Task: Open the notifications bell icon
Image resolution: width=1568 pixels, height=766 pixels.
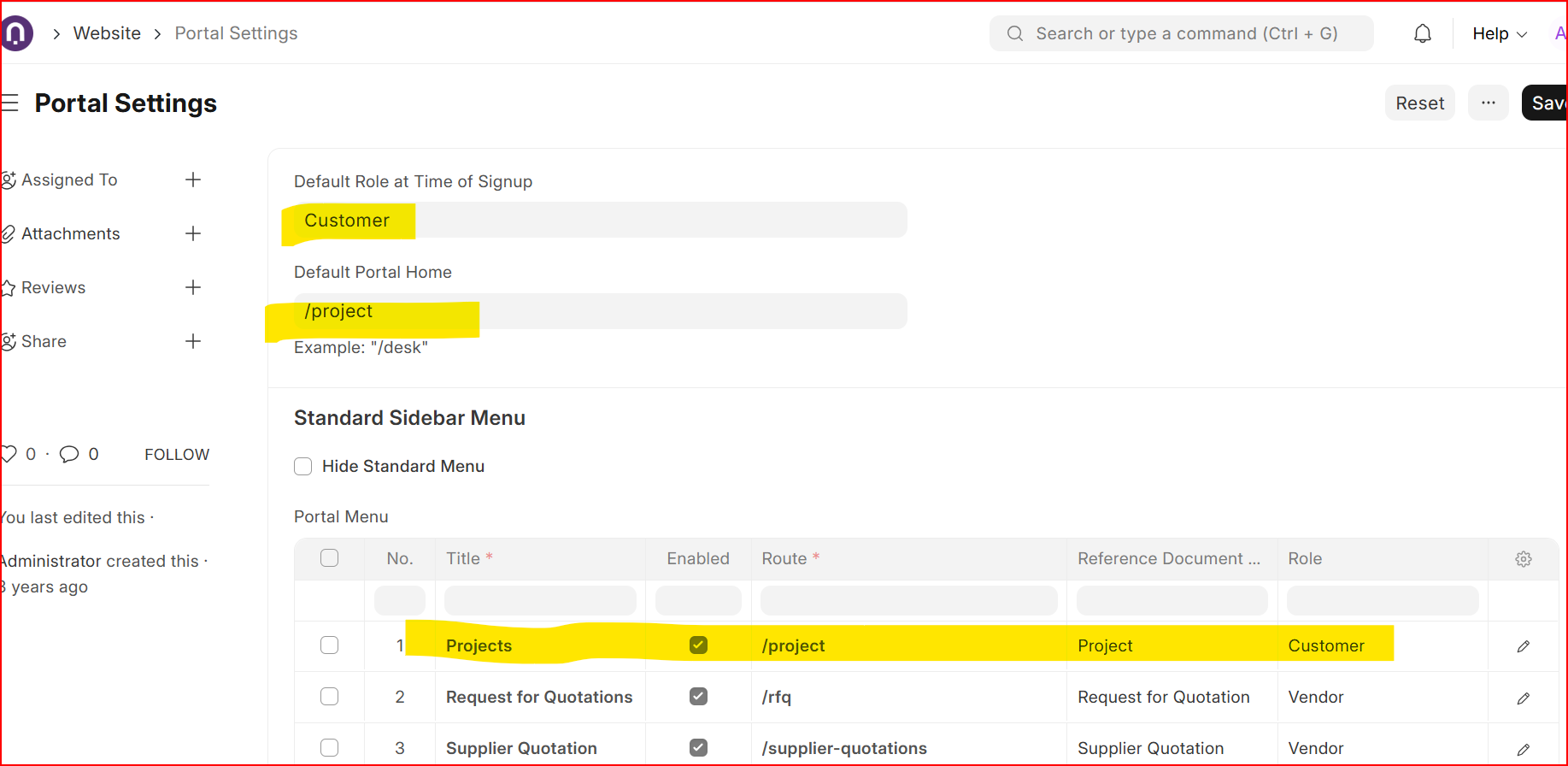Action: tap(1422, 34)
